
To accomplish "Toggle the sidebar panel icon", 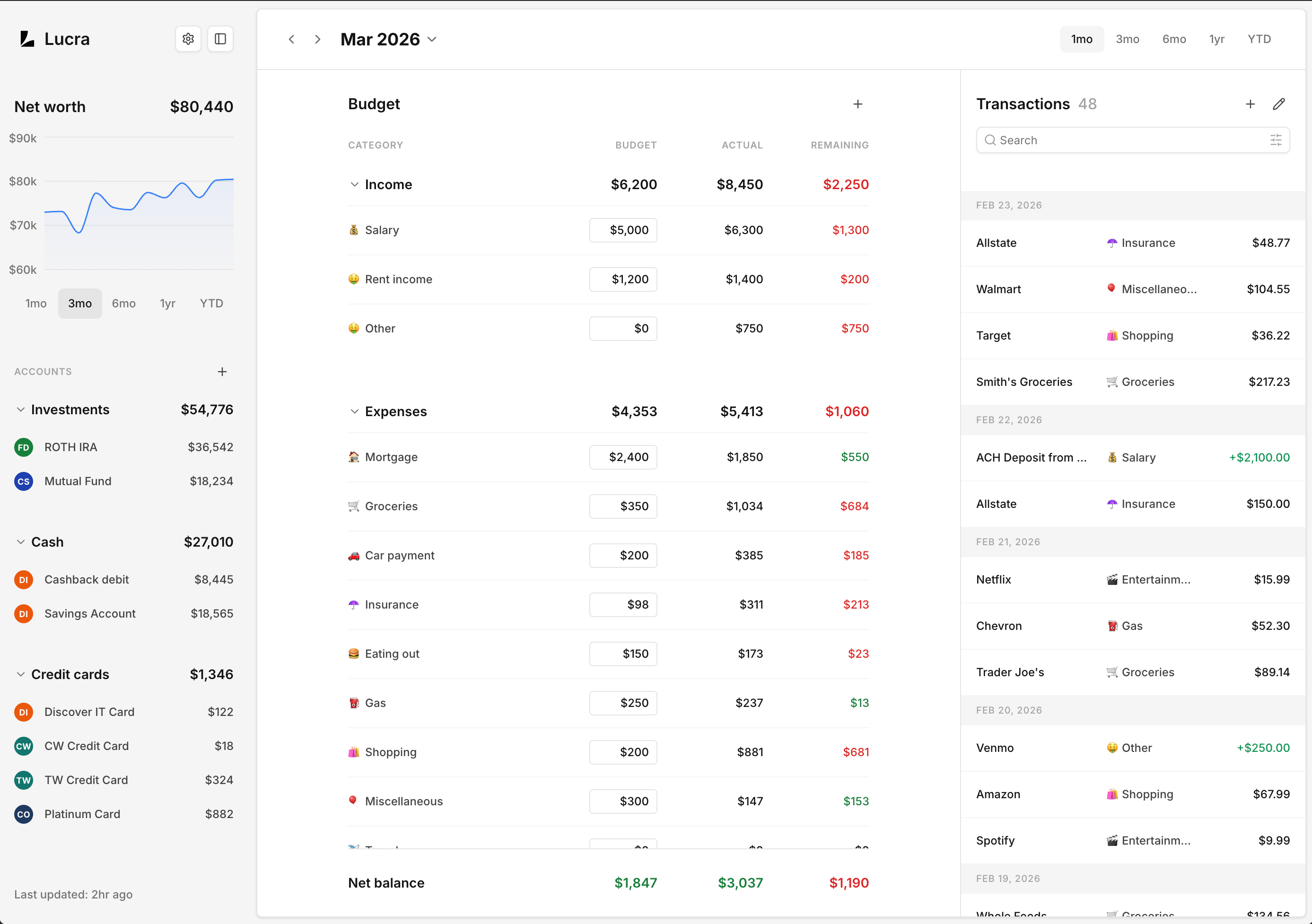I will pos(220,39).
